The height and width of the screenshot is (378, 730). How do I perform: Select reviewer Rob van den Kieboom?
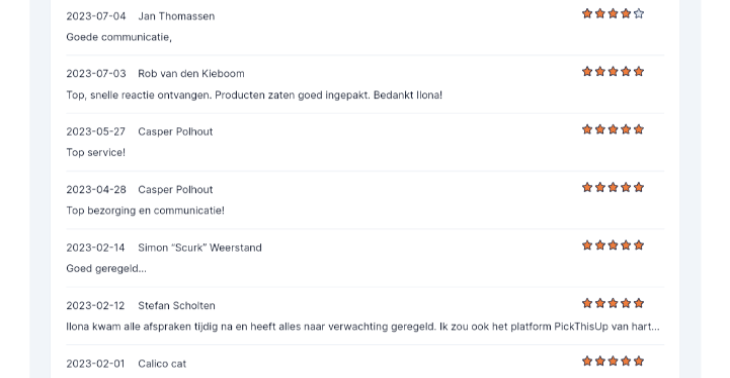[191, 74]
